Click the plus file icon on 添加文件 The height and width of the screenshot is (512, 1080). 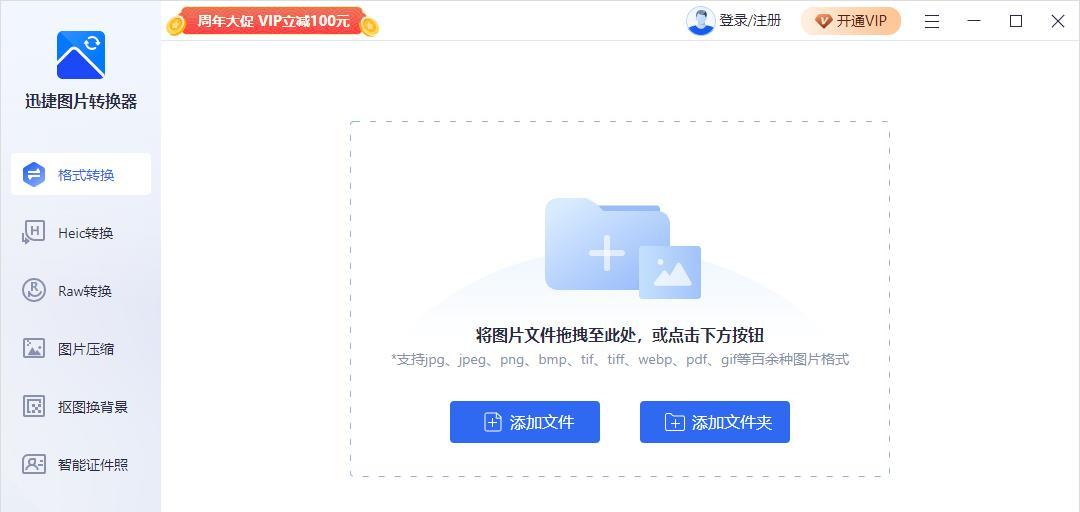pyautogui.click(x=492, y=422)
